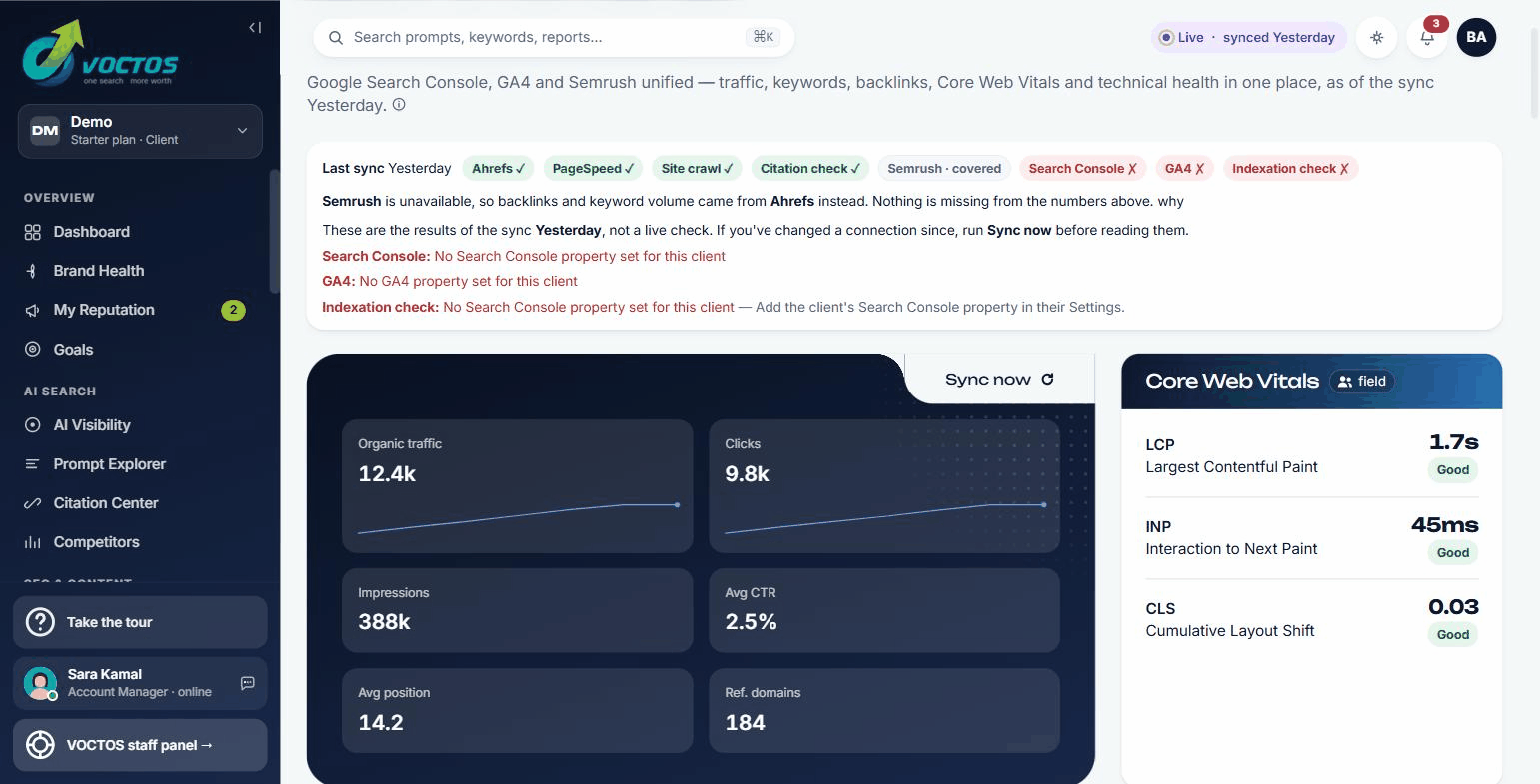Screen dimensions: 1540x784
Task: Click the Search Console failed chip
Action: (1083, 168)
